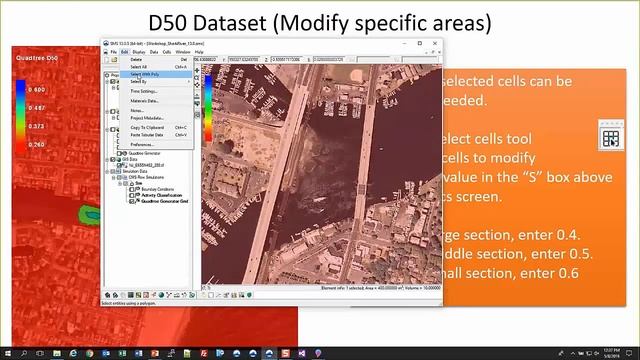
Task: Close the open Edit menu via its title
Action: coord(124,52)
